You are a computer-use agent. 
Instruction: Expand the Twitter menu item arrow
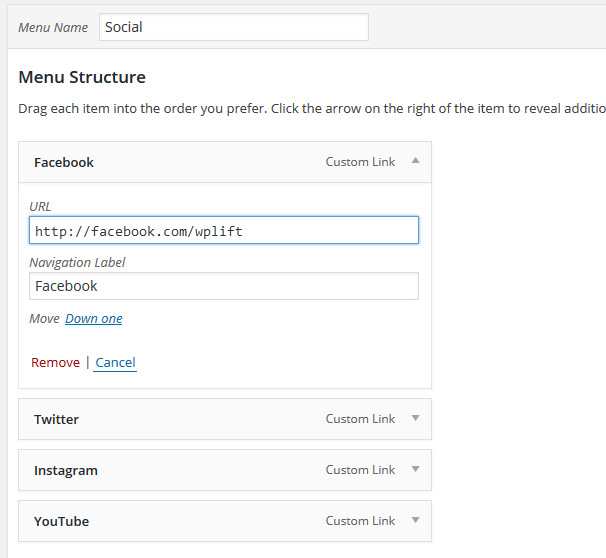click(x=415, y=418)
